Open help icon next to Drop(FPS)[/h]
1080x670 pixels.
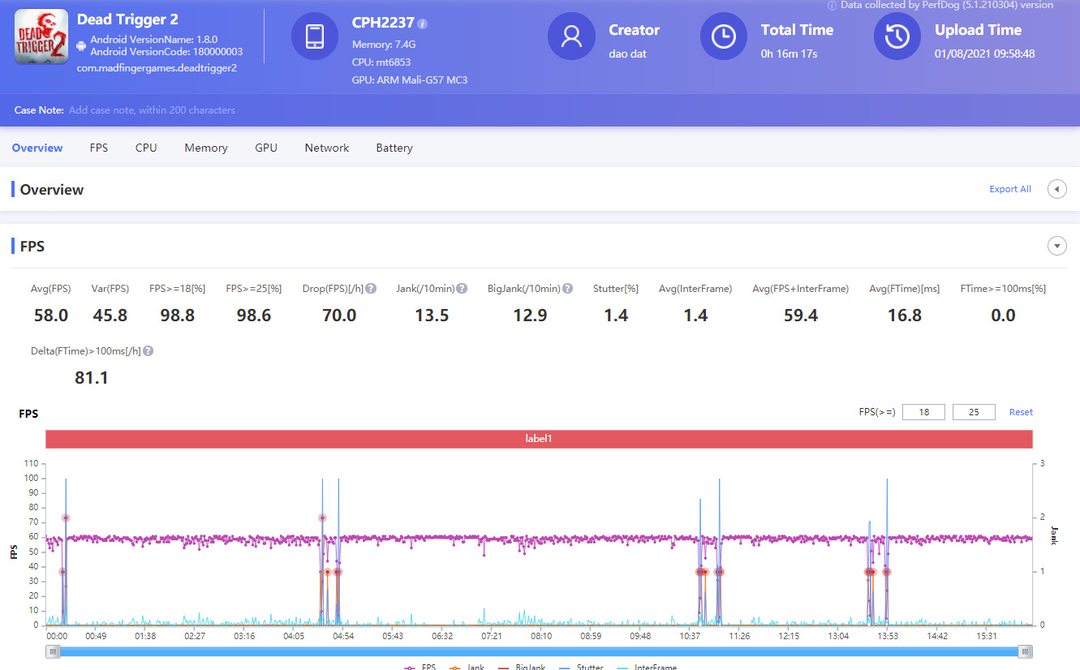[x=371, y=289]
